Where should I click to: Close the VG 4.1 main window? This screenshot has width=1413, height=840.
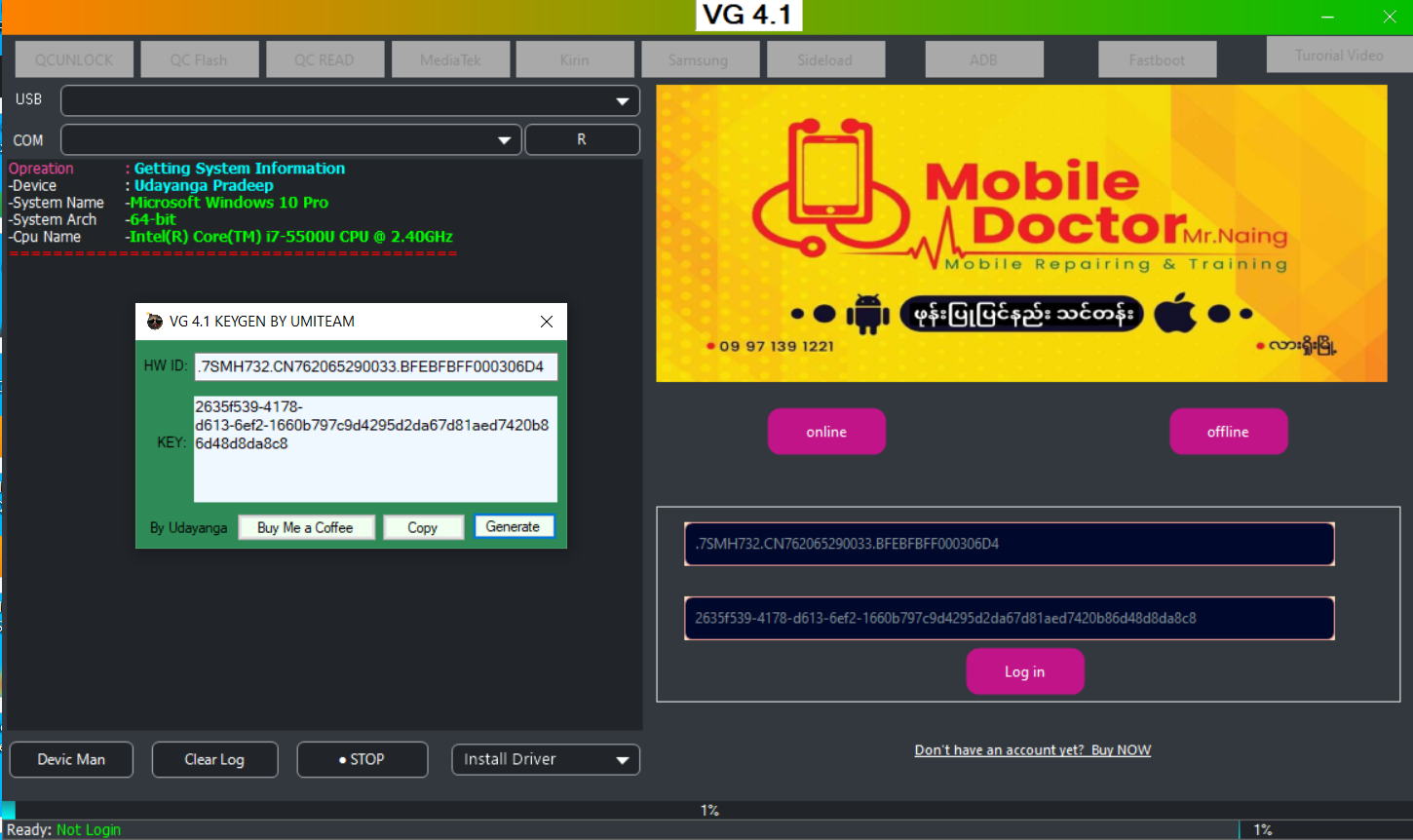click(x=1390, y=18)
